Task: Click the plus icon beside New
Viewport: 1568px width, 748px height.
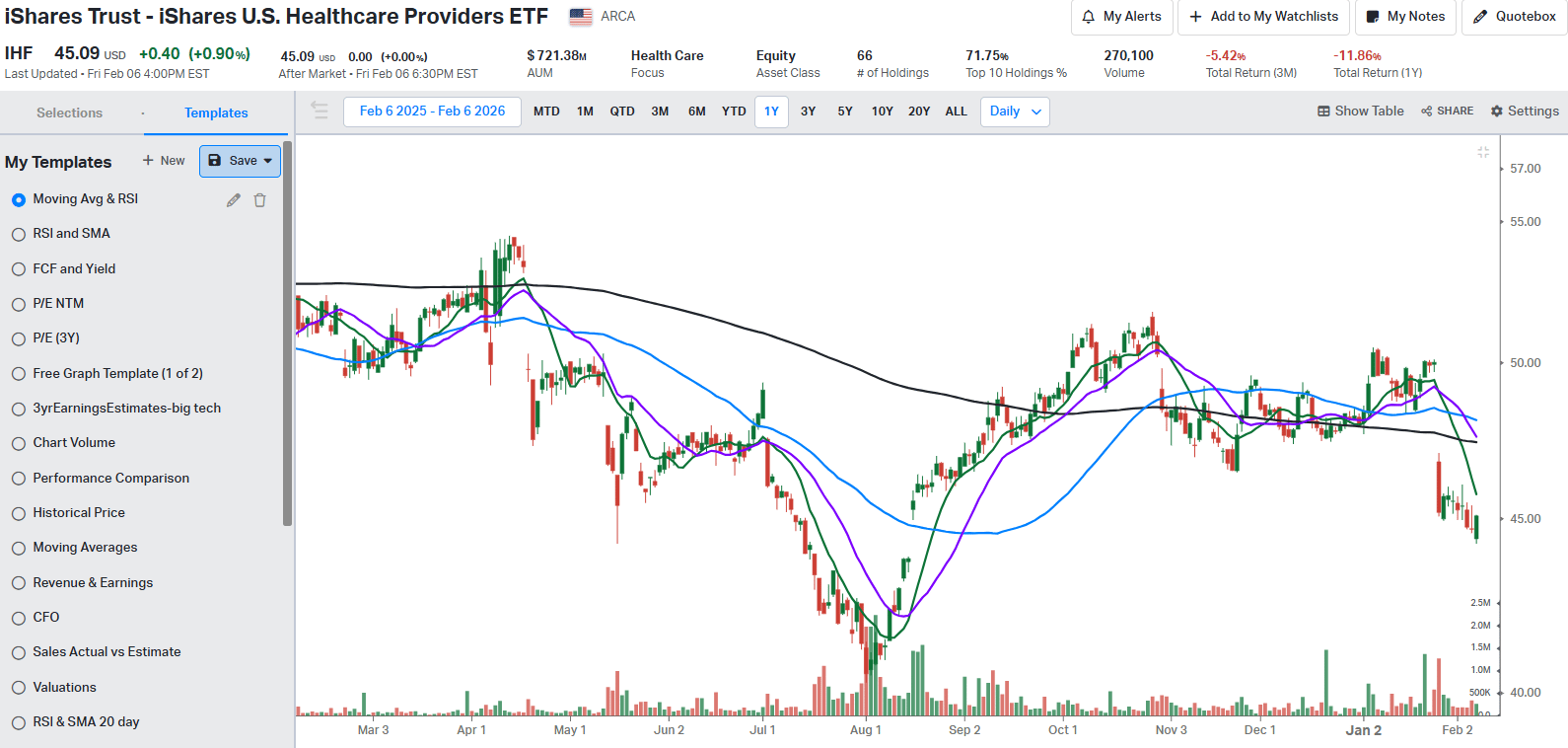Action: (x=148, y=160)
